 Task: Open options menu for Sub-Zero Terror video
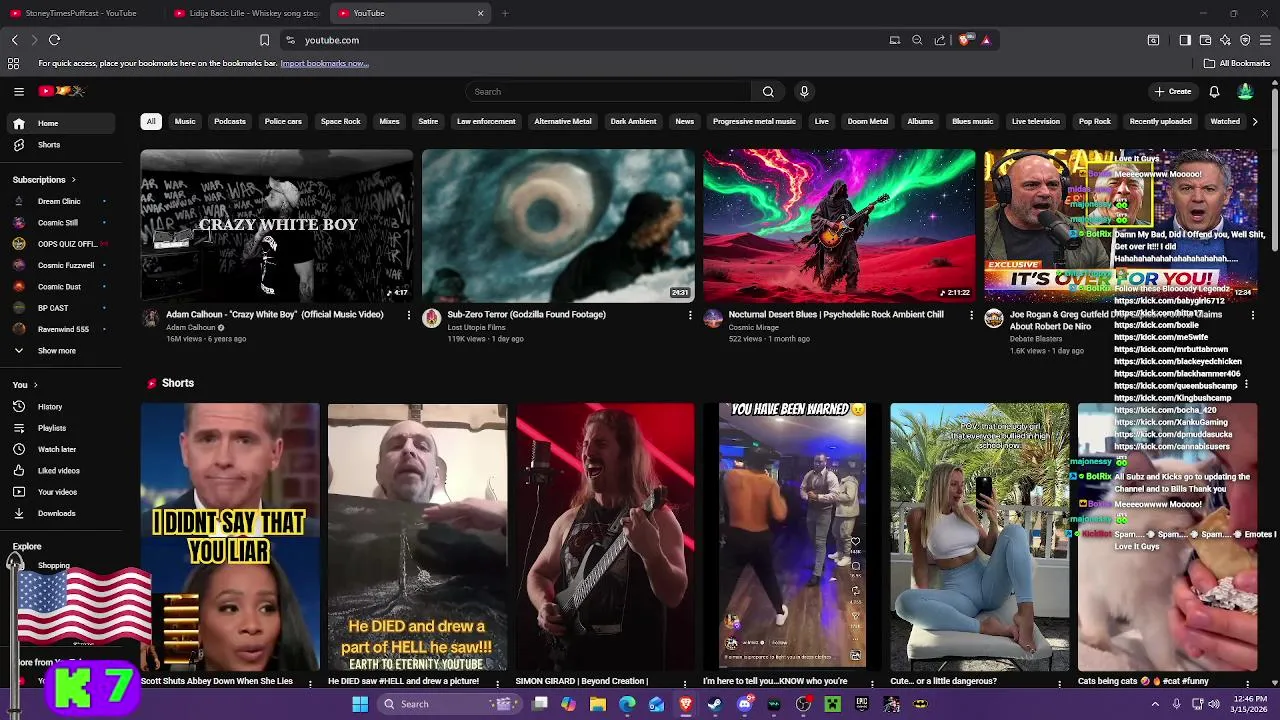coord(689,315)
